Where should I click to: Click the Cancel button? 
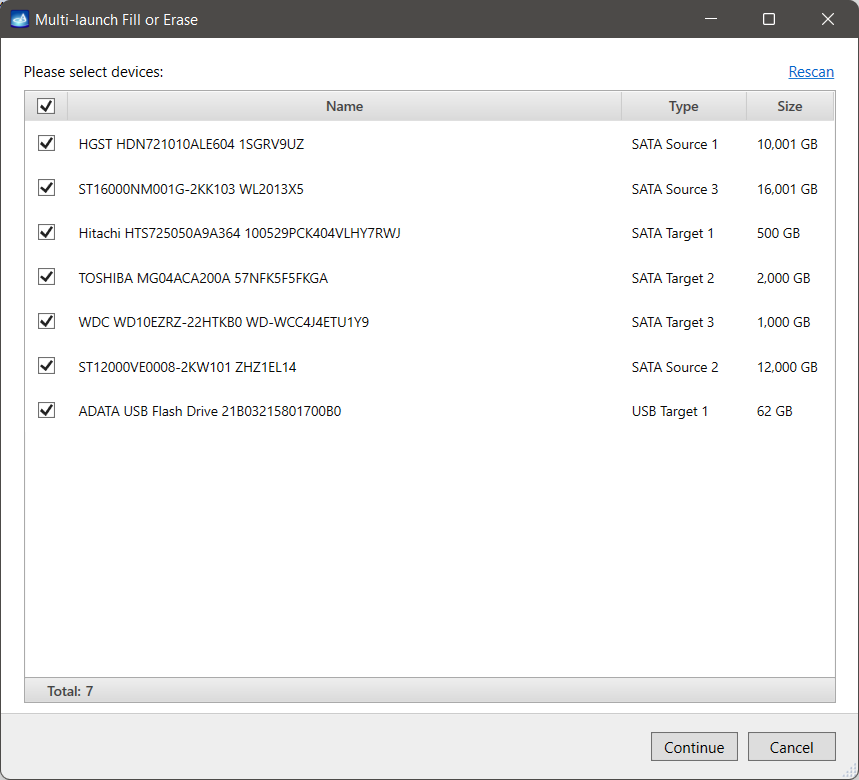tap(792, 747)
